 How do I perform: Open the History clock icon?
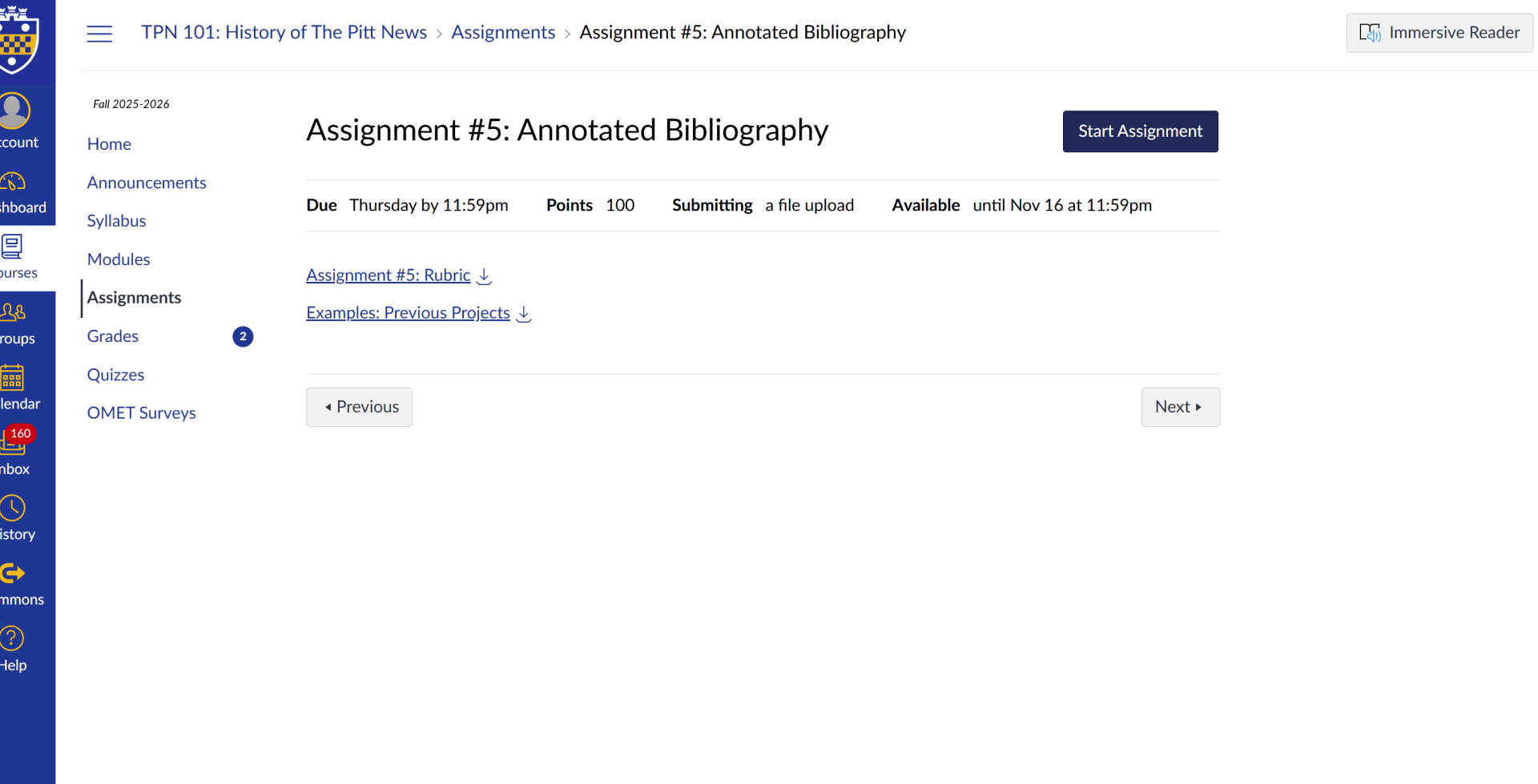[x=13, y=509]
